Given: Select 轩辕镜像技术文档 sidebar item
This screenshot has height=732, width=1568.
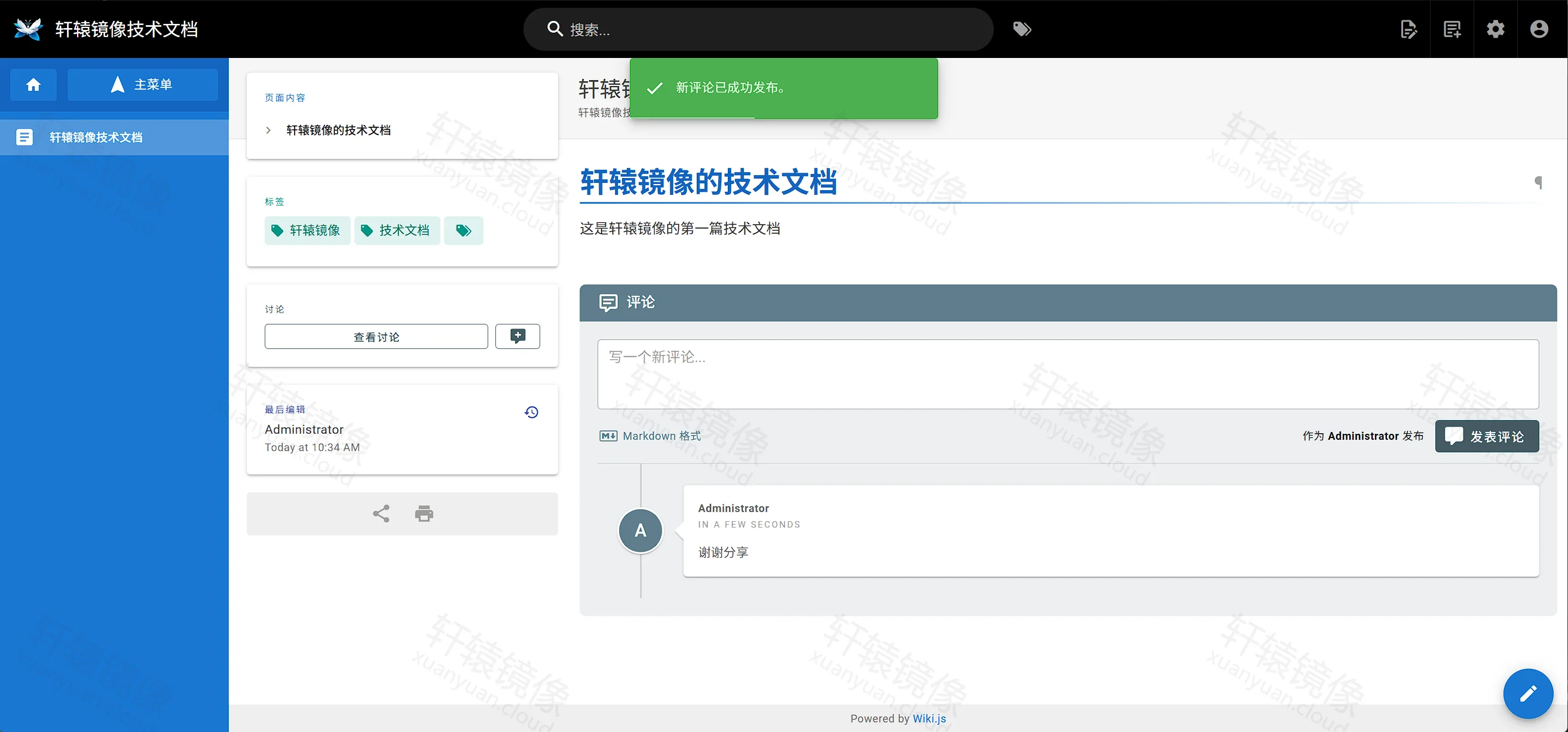Looking at the screenshot, I should point(115,137).
